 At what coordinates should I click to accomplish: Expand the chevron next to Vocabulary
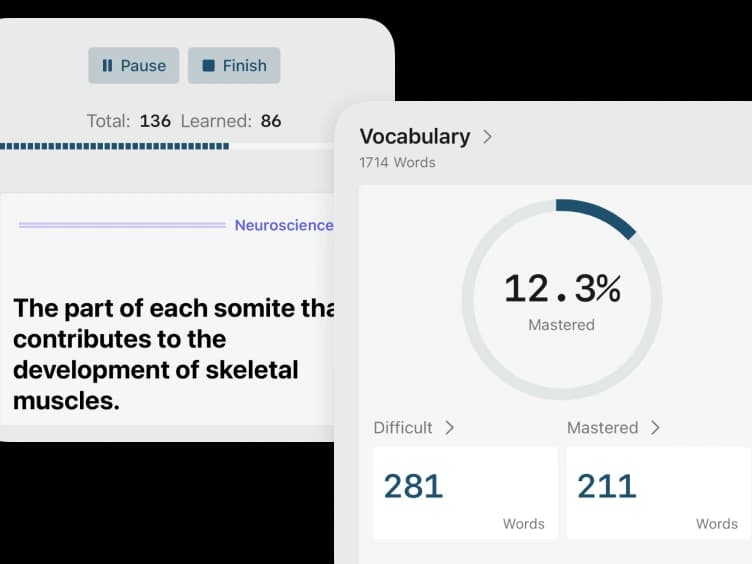click(487, 137)
